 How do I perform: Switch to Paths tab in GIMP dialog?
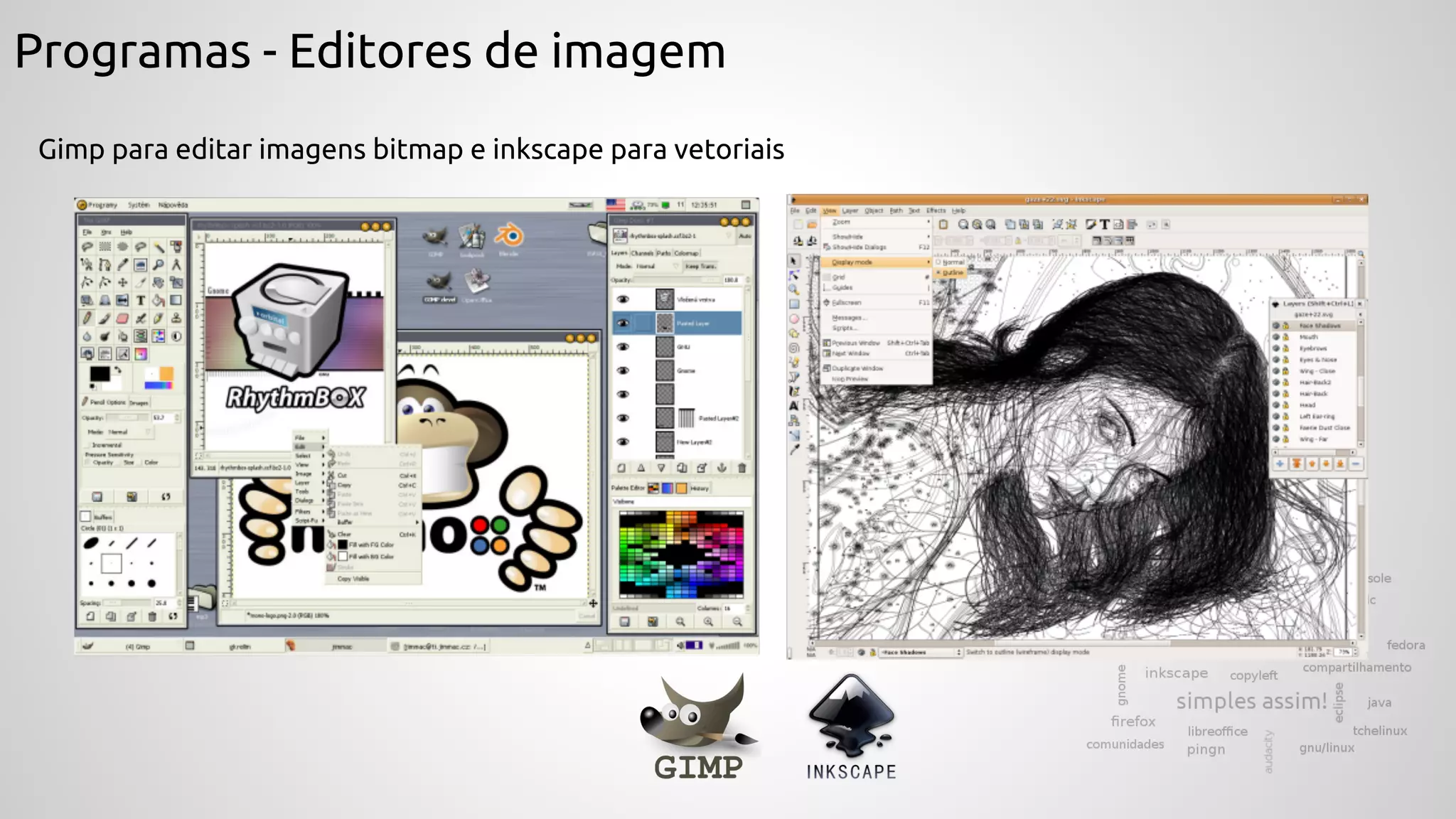tap(663, 253)
